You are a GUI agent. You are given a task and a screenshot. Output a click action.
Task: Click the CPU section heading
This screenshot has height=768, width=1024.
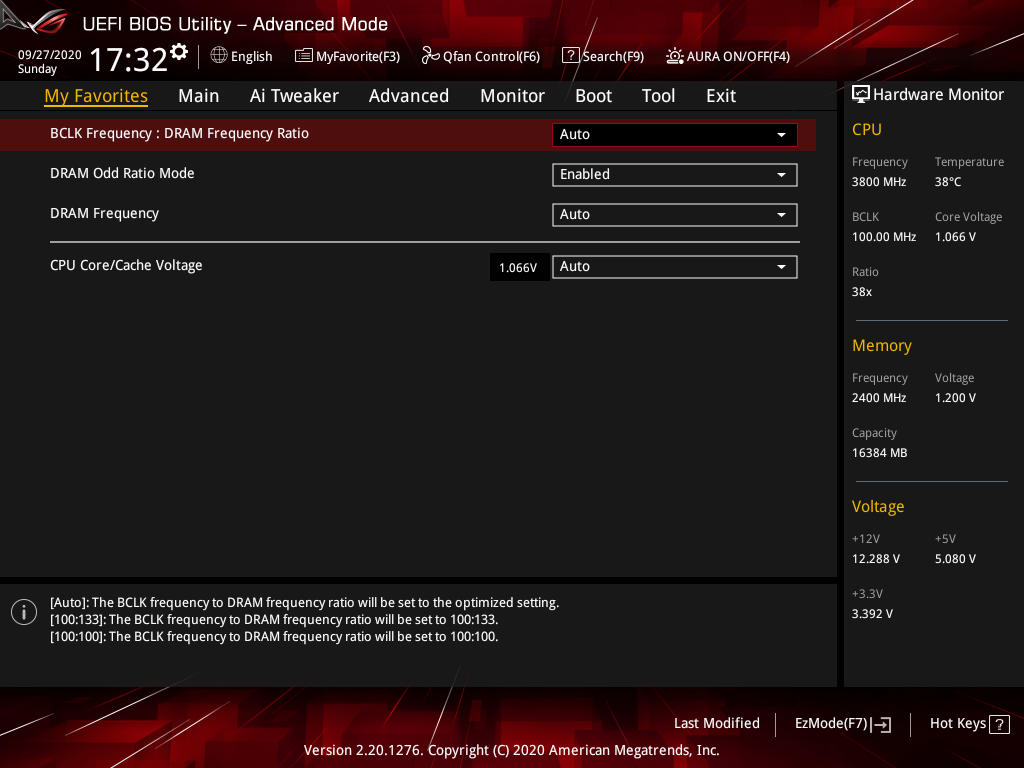pyautogui.click(x=867, y=129)
